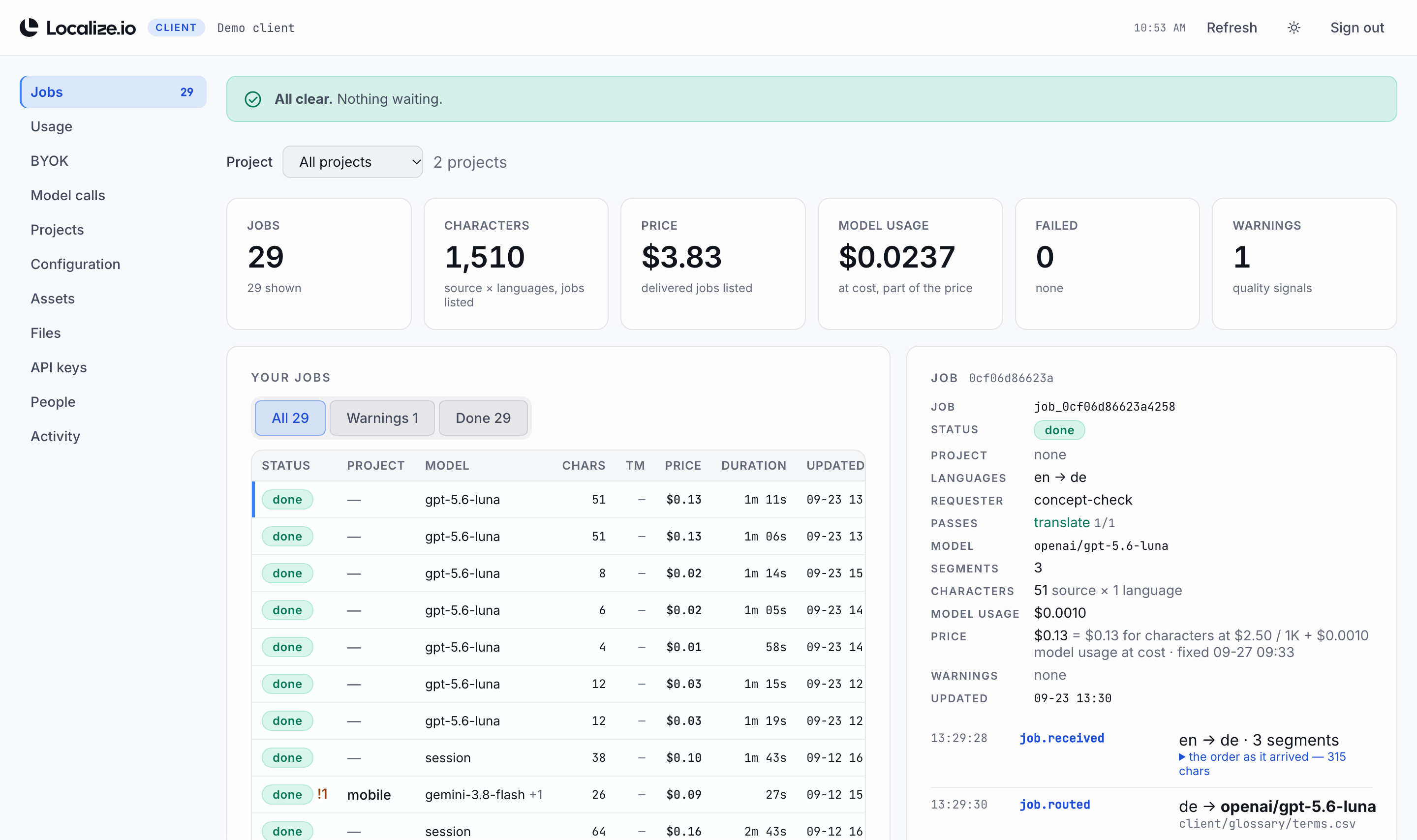The height and width of the screenshot is (840, 1417).
Task: Select the mobile project gemini-3.8-flash row
Action: [558, 794]
